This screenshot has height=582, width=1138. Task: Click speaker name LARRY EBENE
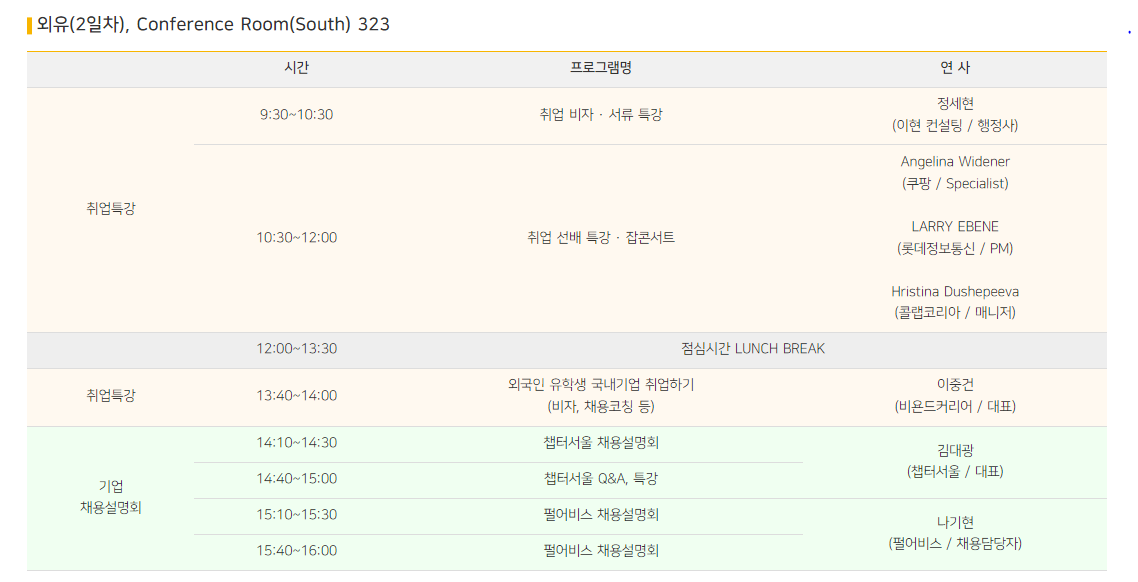coord(955,227)
